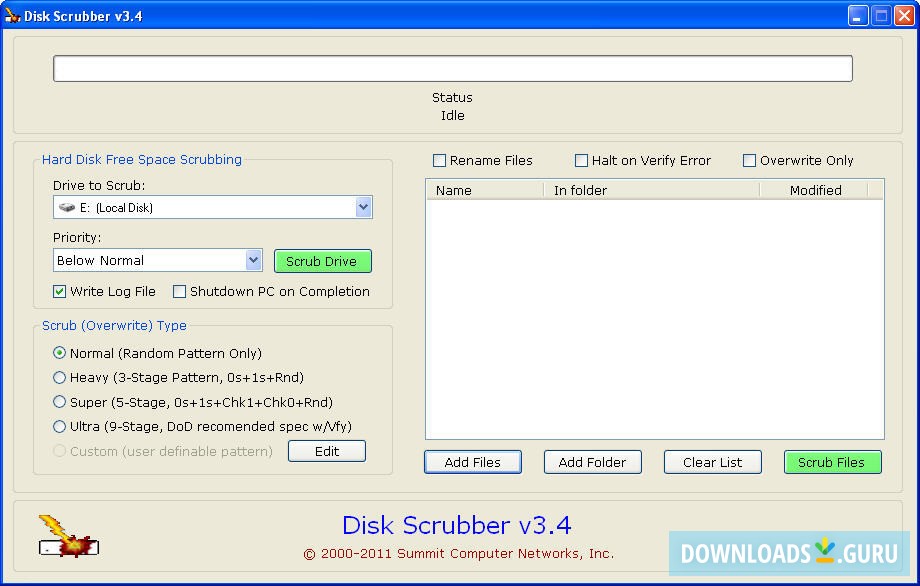Image resolution: width=920 pixels, height=586 pixels.
Task: Enable Shutdown PC on Completion
Action: click(180, 291)
